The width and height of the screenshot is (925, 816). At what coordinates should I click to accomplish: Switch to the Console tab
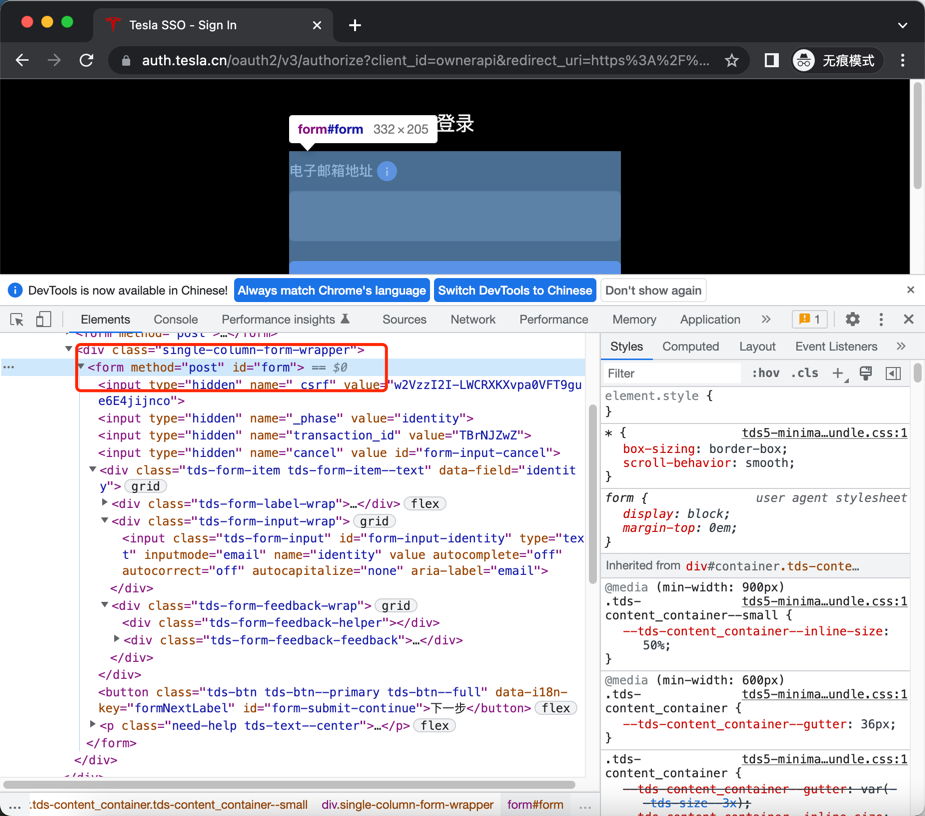point(176,319)
